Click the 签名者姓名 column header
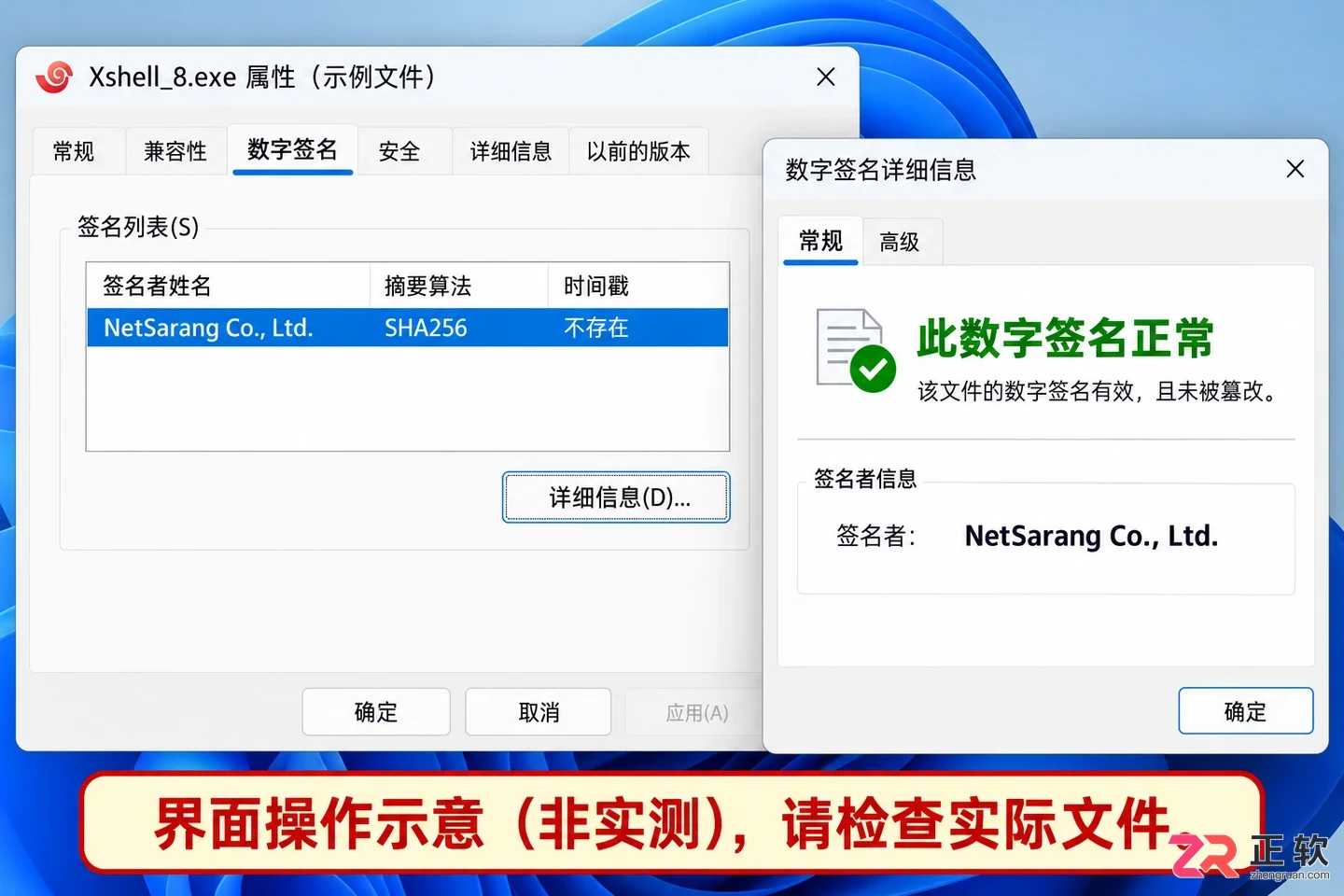This screenshot has width=1344, height=896. (x=228, y=286)
